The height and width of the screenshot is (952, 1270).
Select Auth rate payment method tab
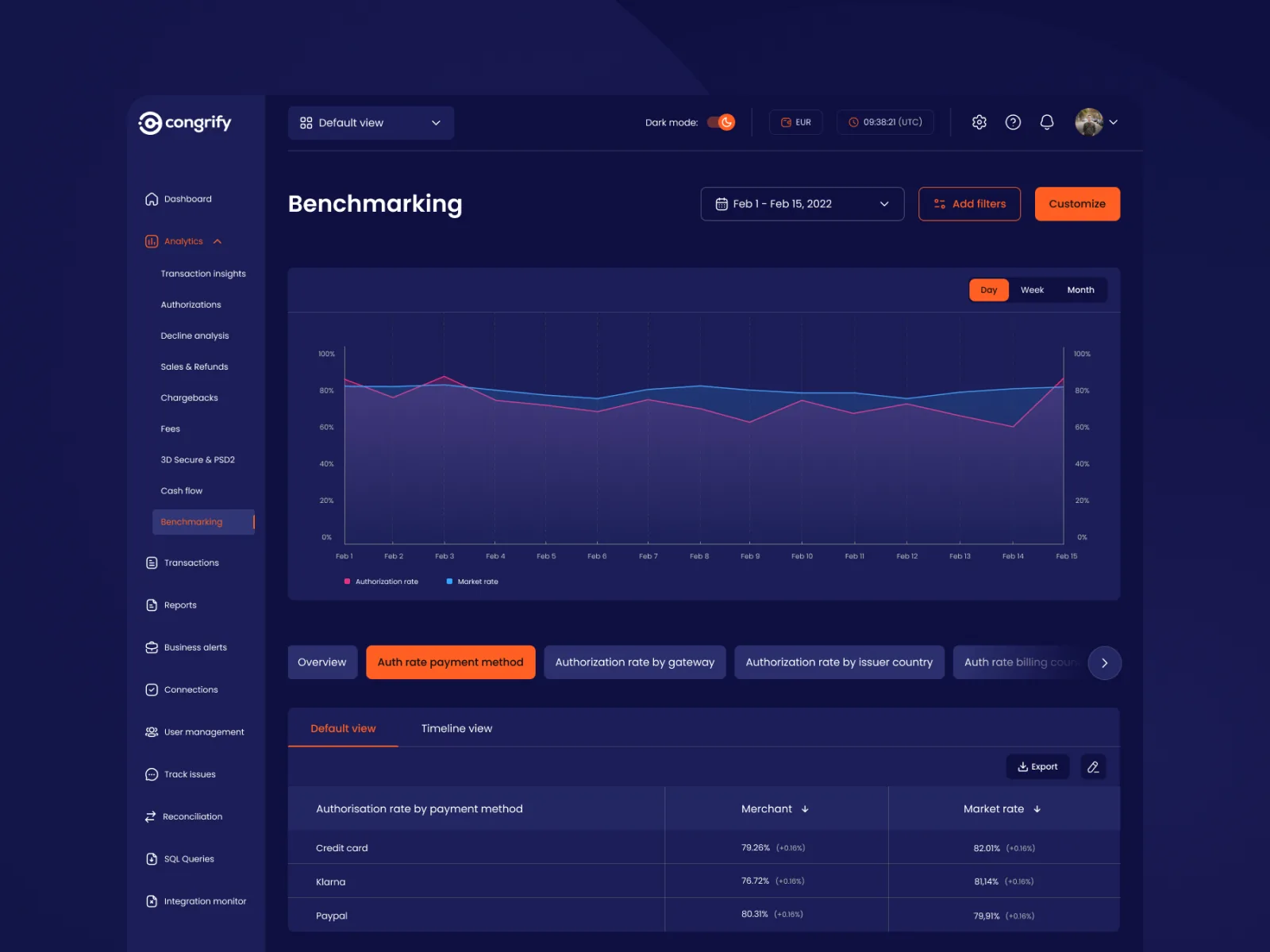click(451, 662)
